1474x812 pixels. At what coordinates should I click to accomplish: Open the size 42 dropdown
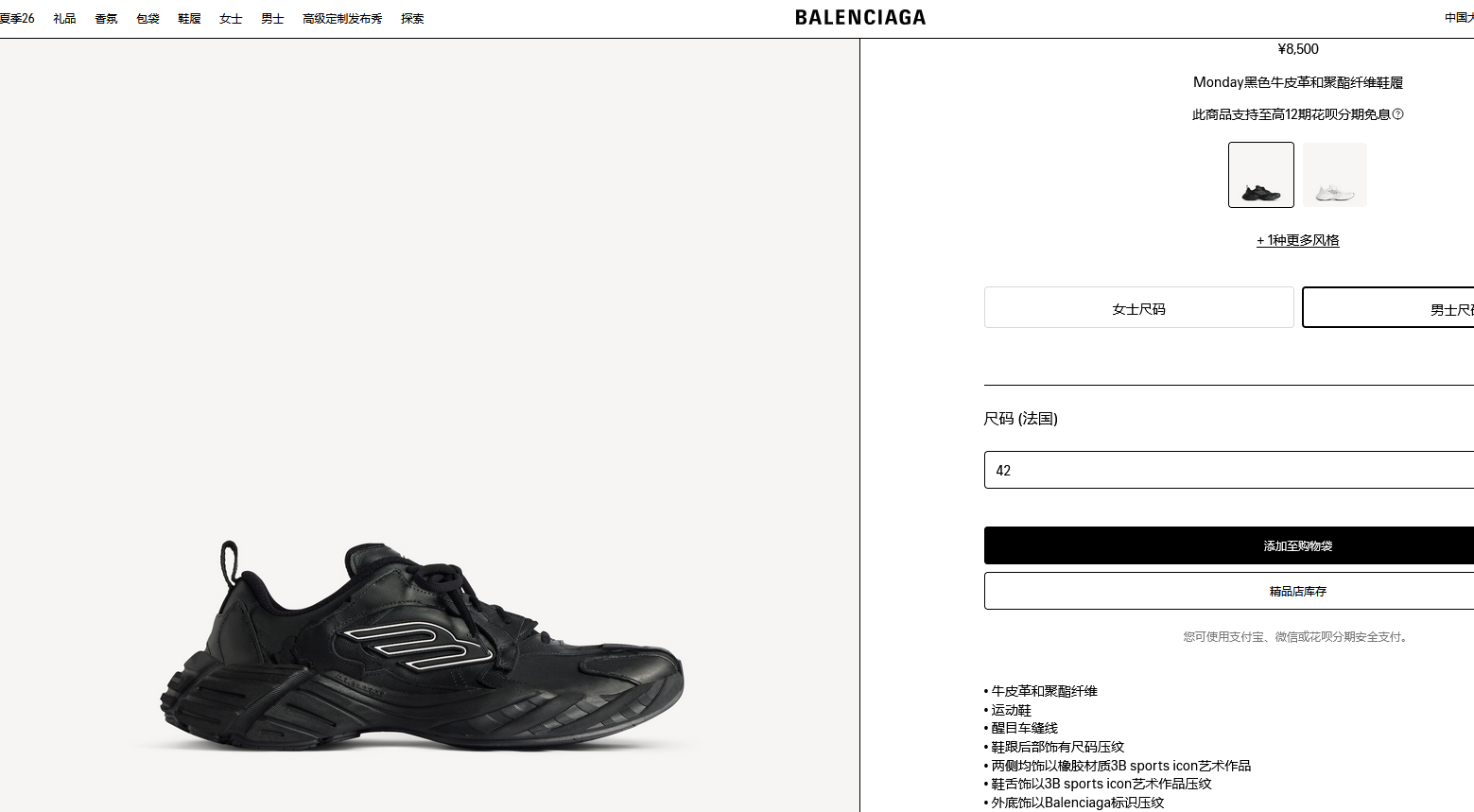(1229, 470)
